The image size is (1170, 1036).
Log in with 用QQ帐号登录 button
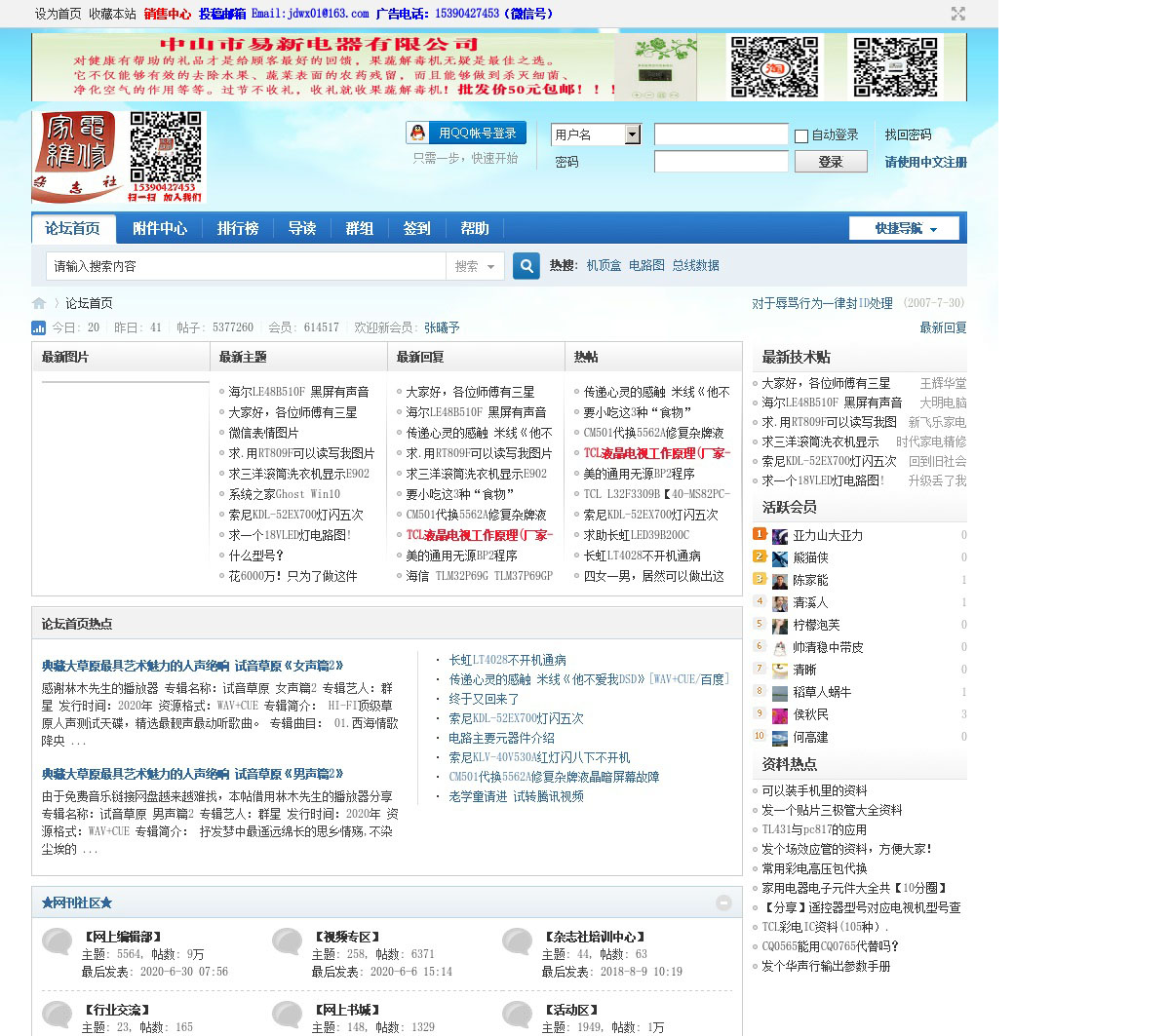[x=466, y=133]
